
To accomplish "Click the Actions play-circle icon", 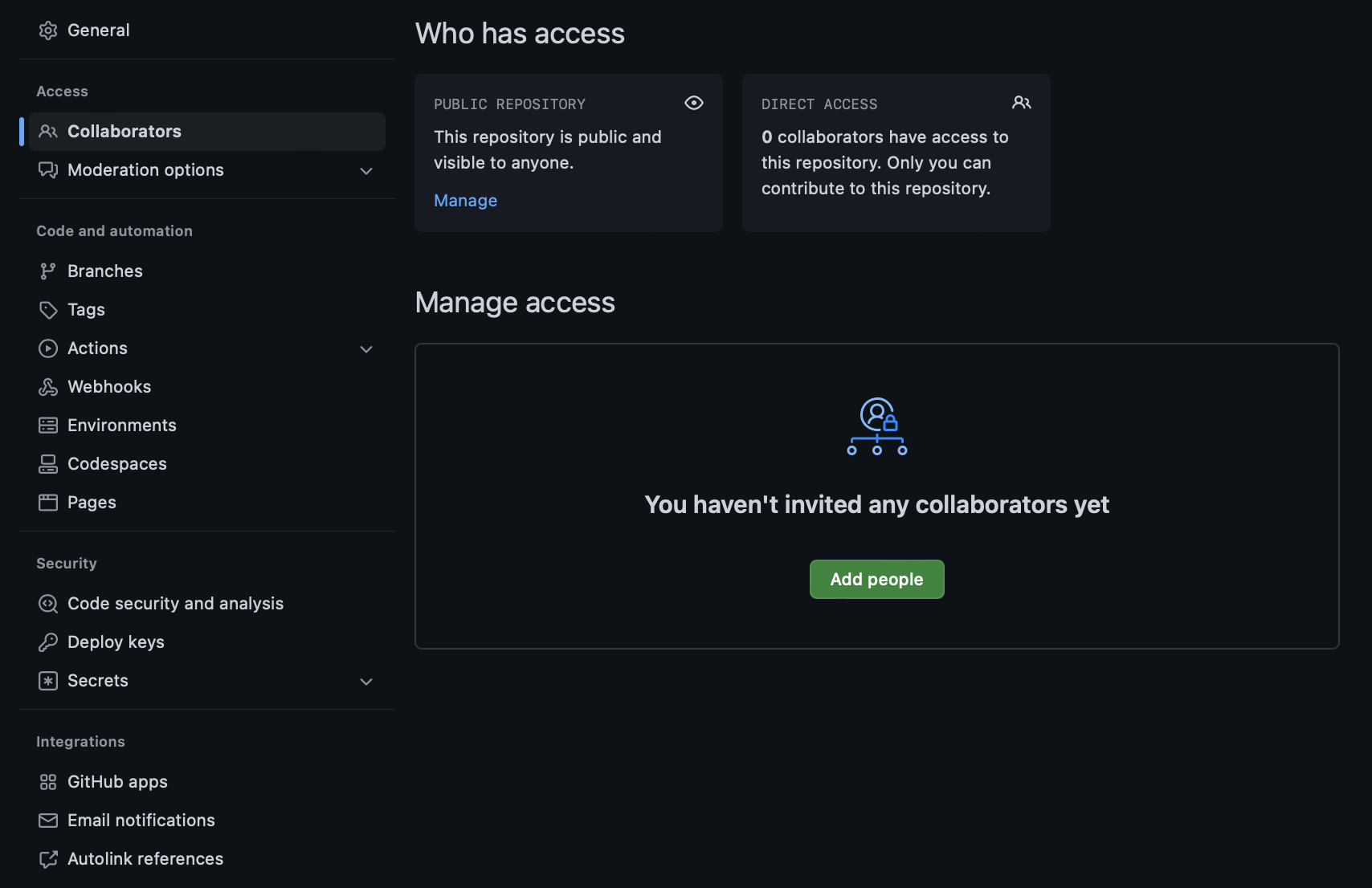I will (x=48, y=348).
